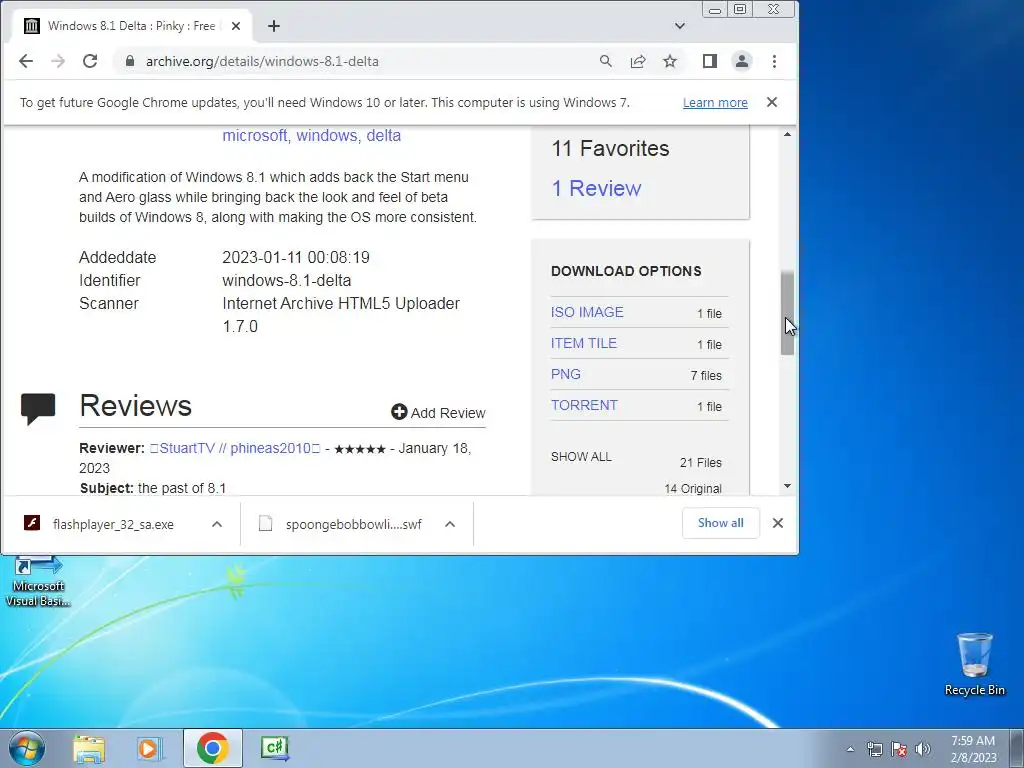The height and width of the screenshot is (768, 1024).
Task: Open the Chrome profile menu
Action: click(742, 61)
